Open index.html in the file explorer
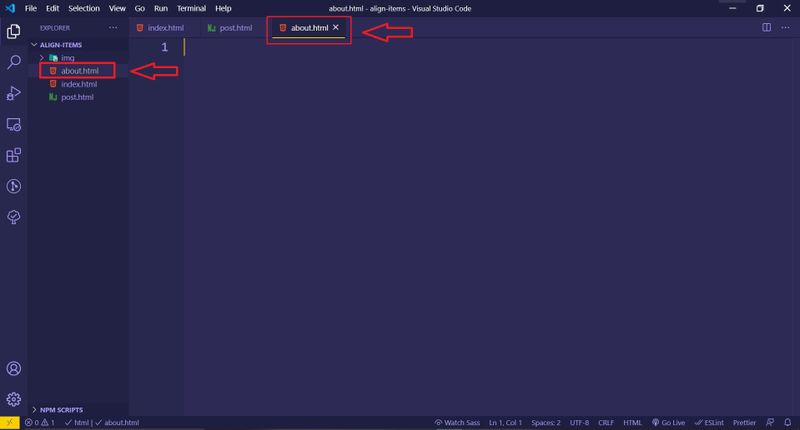This screenshot has height=430, width=800. click(x=78, y=84)
